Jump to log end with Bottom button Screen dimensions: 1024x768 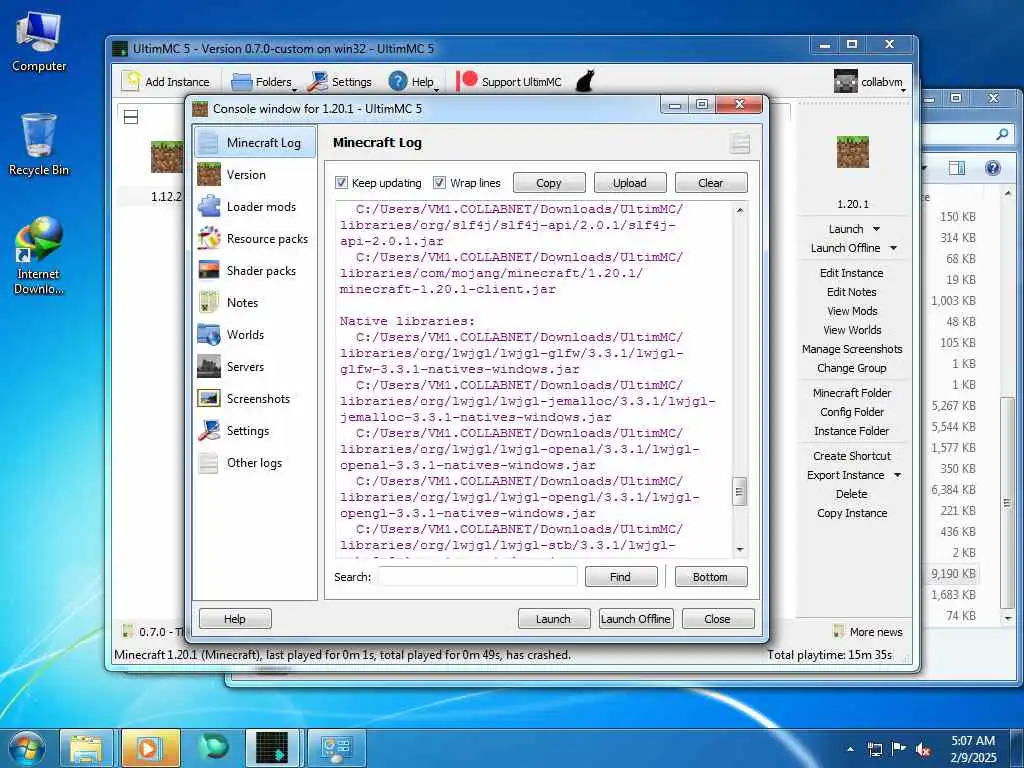click(x=711, y=577)
